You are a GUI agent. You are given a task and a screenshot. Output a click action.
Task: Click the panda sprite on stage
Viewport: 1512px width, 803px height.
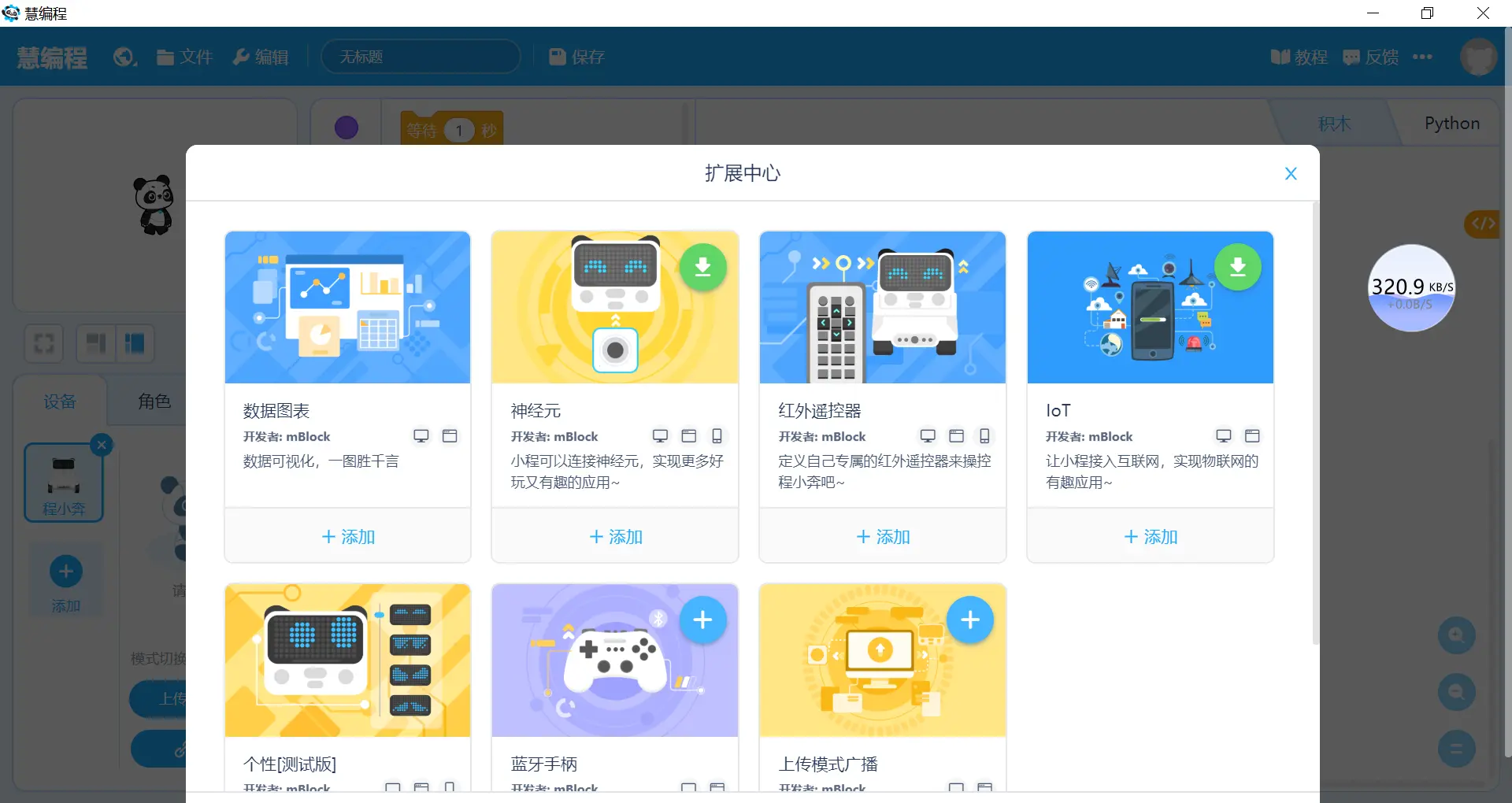click(x=154, y=205)
